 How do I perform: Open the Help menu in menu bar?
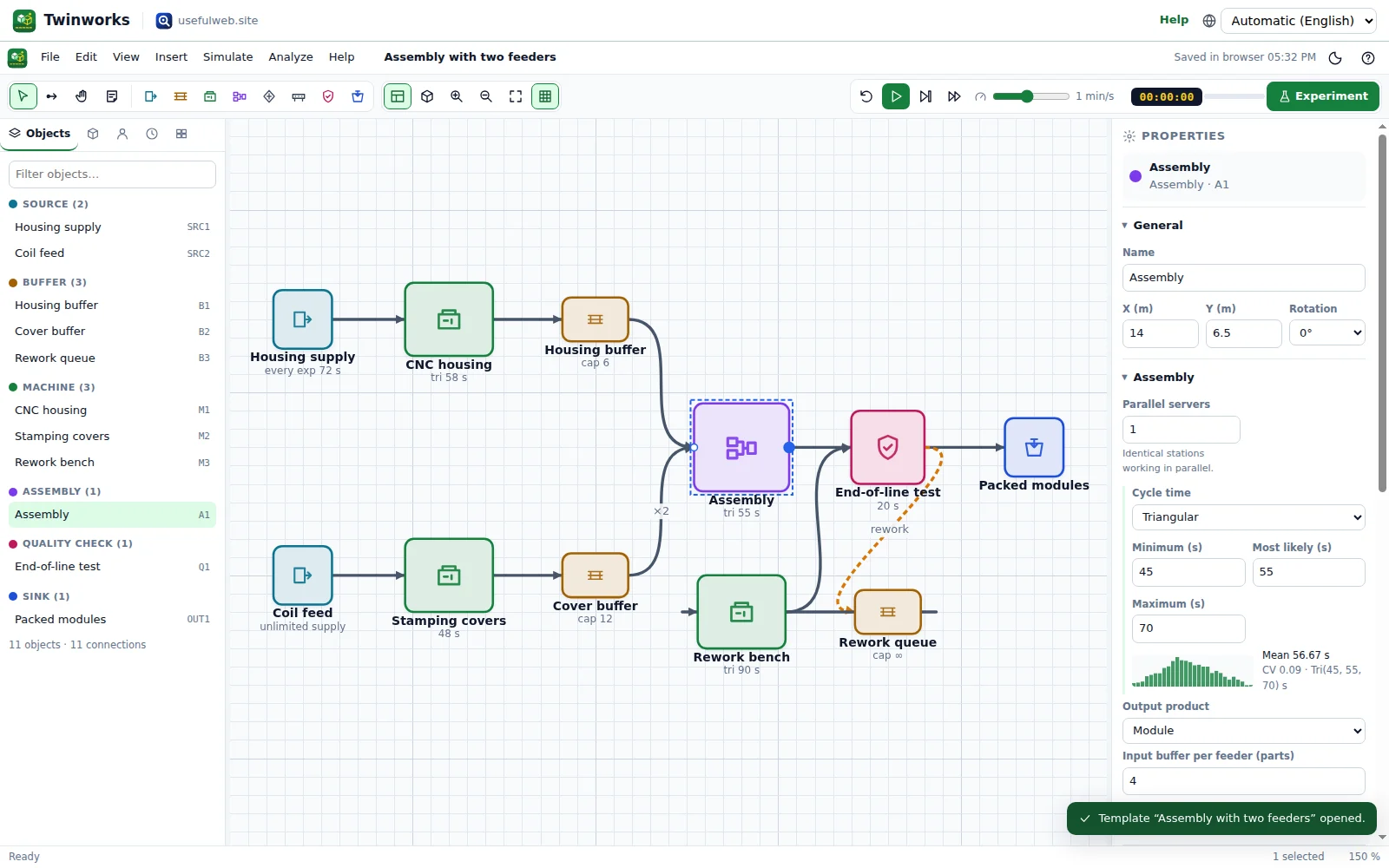tap(341, 57)
